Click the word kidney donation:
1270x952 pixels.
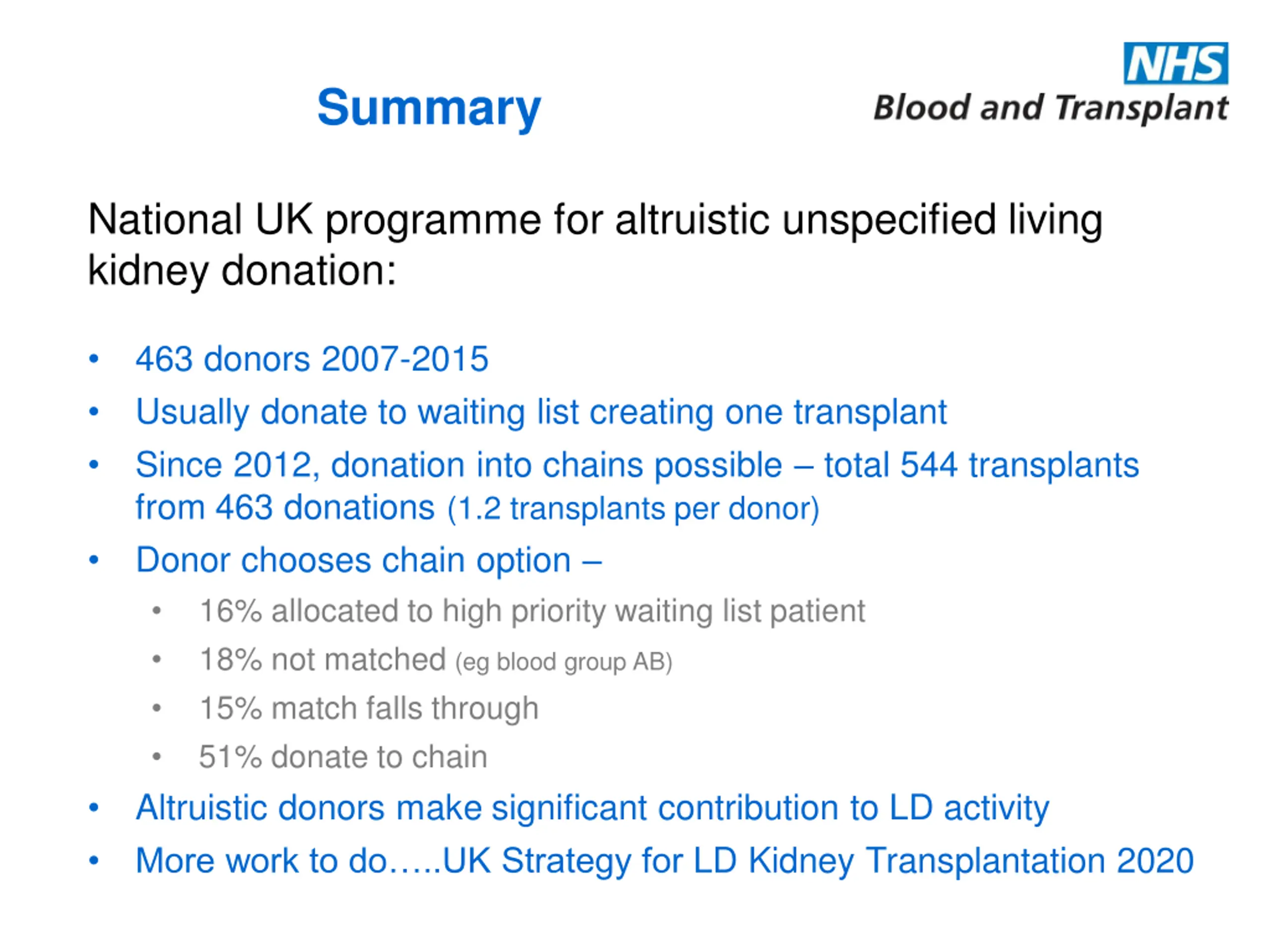242,271
